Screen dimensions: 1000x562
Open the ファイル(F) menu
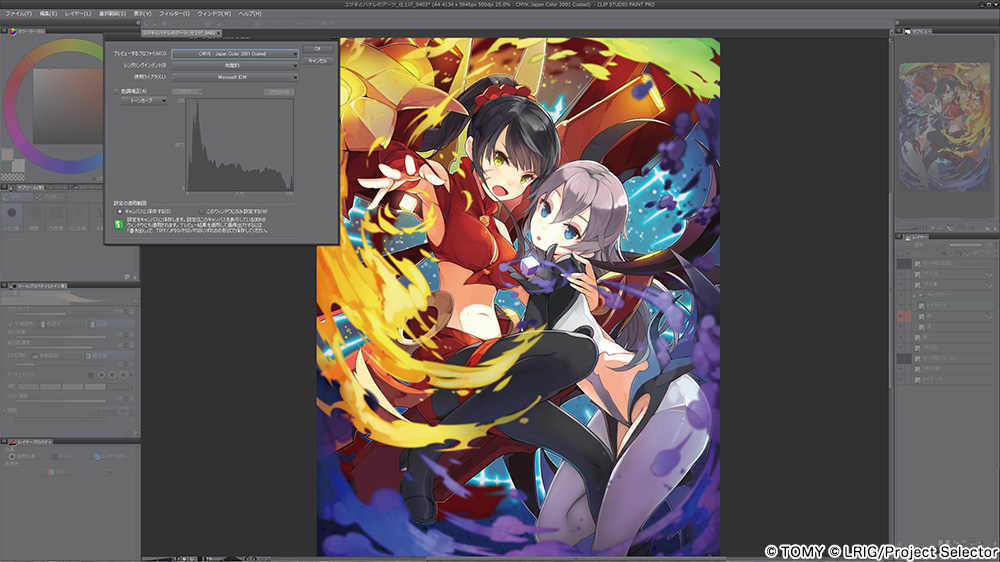18,13
